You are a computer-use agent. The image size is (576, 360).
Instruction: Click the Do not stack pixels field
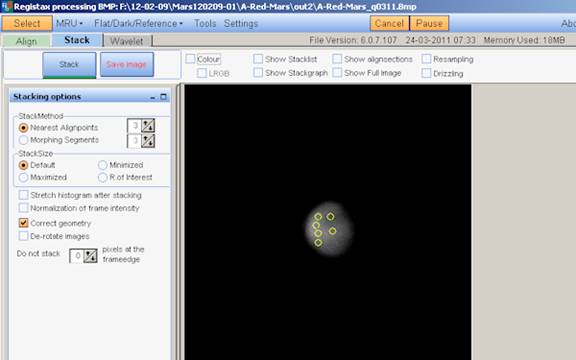pyautogui.click(x=76, y=256)
